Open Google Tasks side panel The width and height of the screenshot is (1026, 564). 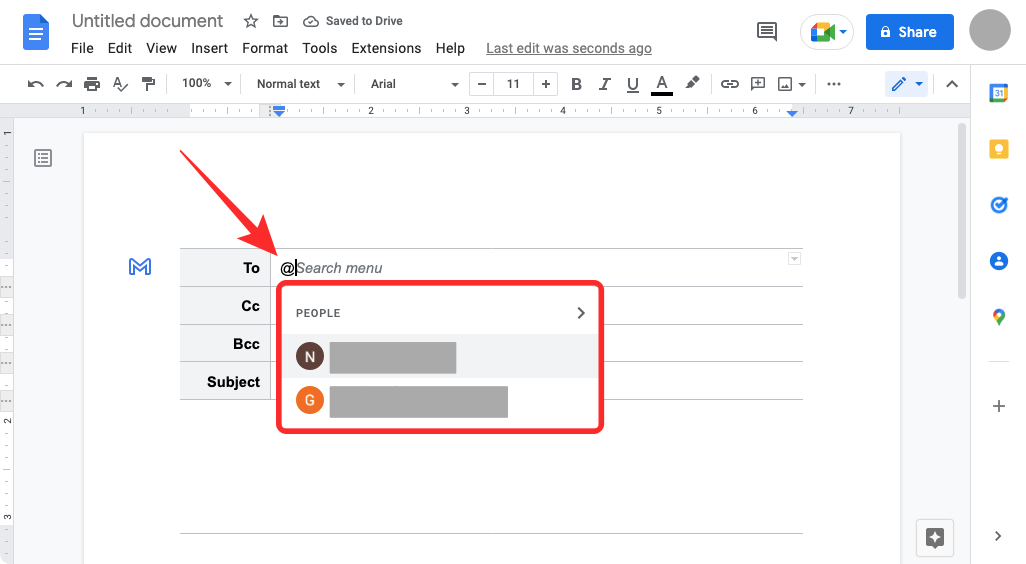click(x=999, y=205)
